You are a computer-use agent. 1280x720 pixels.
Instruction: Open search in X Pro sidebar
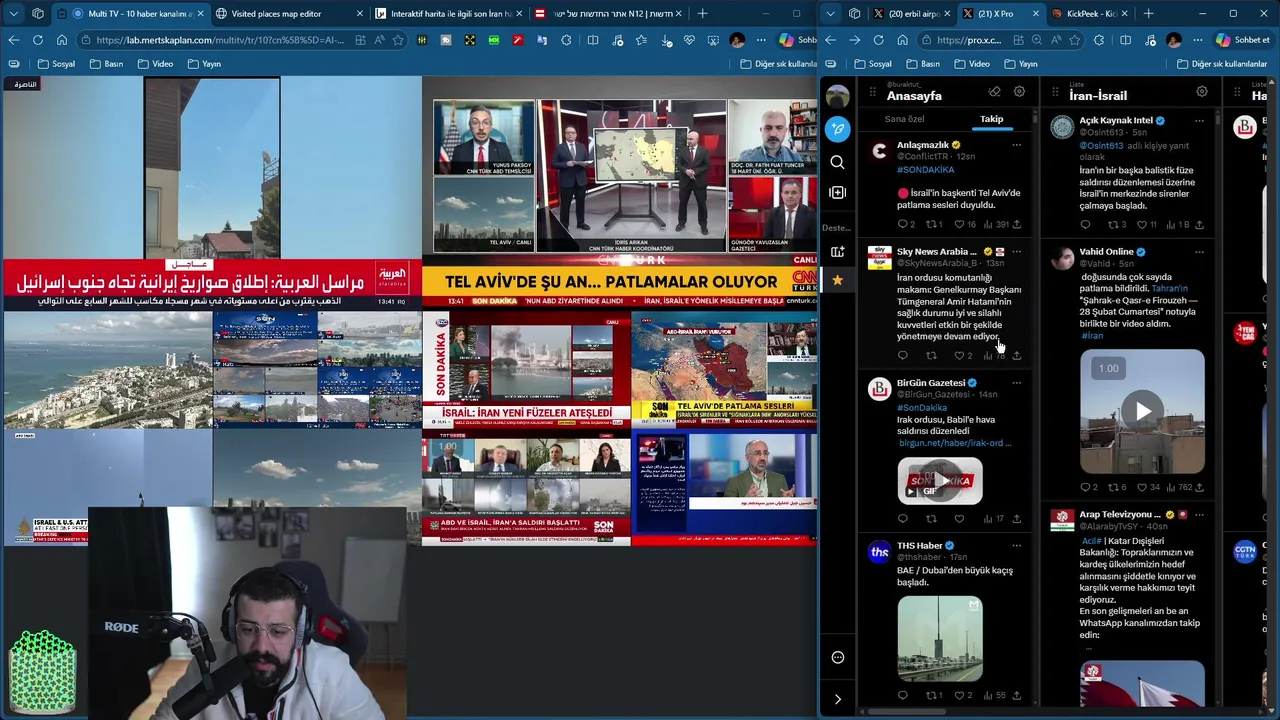coord(838,162)
